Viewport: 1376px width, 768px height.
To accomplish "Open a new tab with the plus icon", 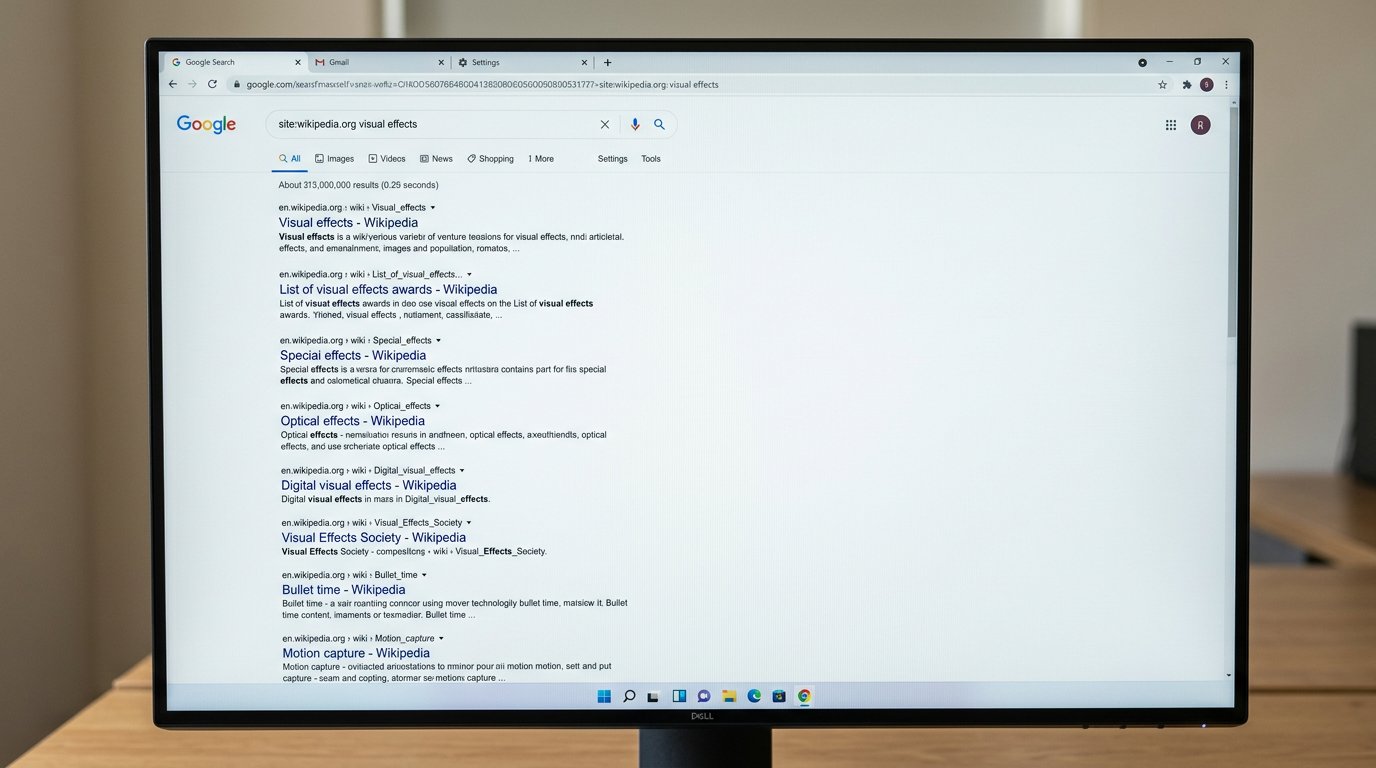I will (607, 62).
